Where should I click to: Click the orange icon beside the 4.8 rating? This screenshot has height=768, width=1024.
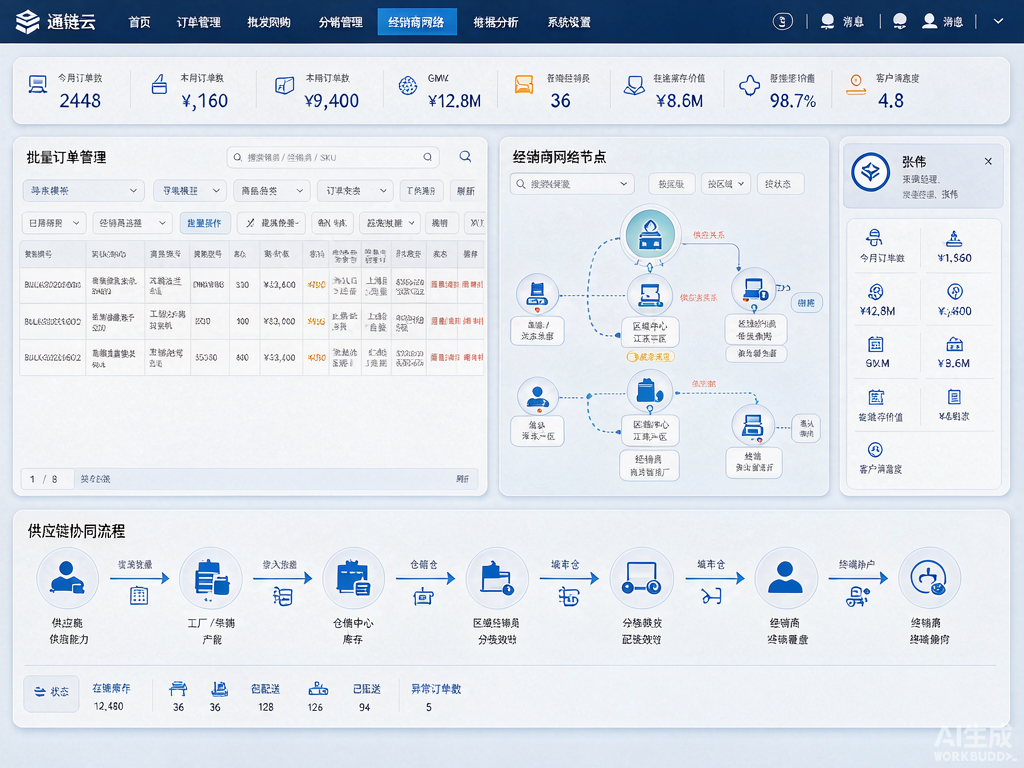(x=856, y=84)
